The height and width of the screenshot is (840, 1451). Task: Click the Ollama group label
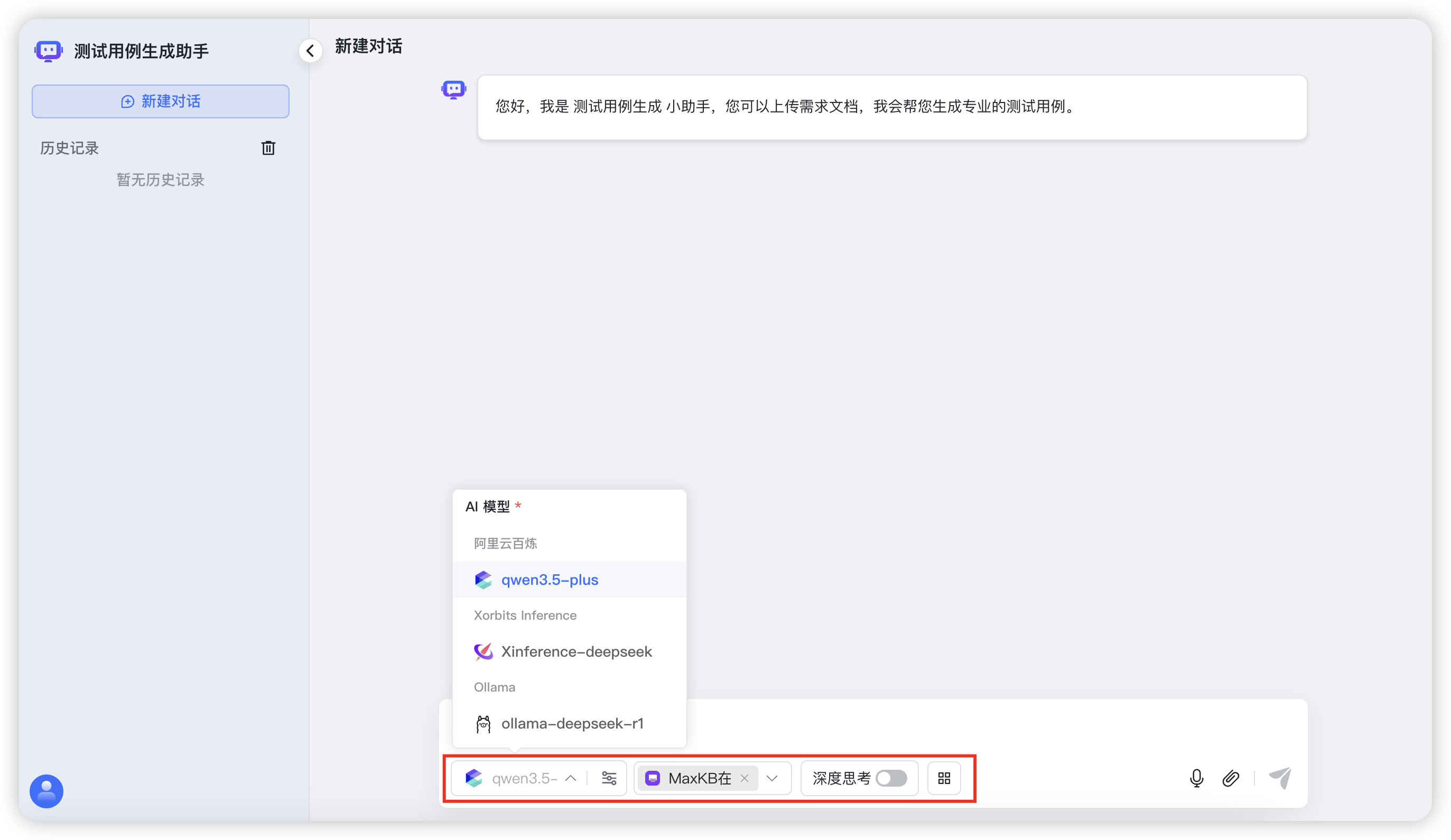click(x=494, y=687)
